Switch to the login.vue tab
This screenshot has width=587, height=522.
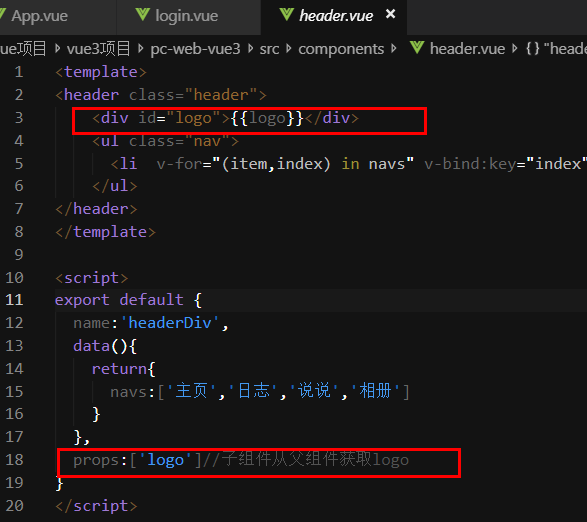[186, 16]
